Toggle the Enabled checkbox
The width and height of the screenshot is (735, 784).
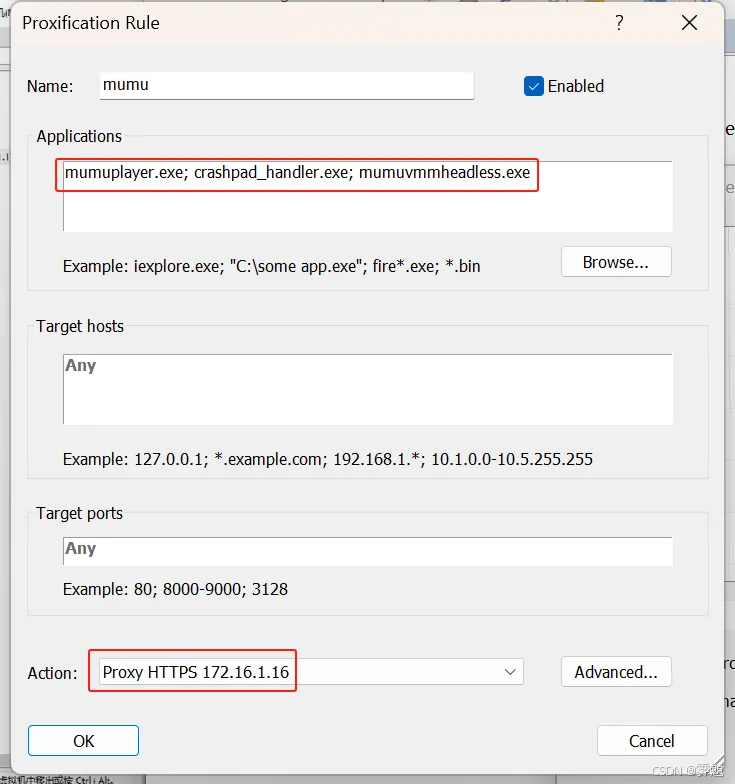point(534,86)
